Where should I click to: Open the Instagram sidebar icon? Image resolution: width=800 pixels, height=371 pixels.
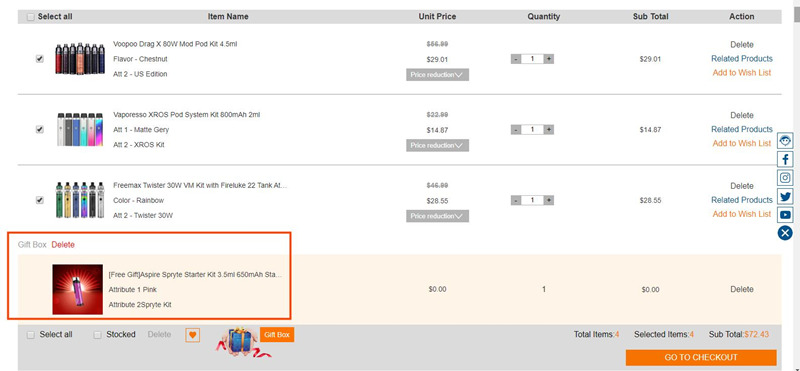785,178
